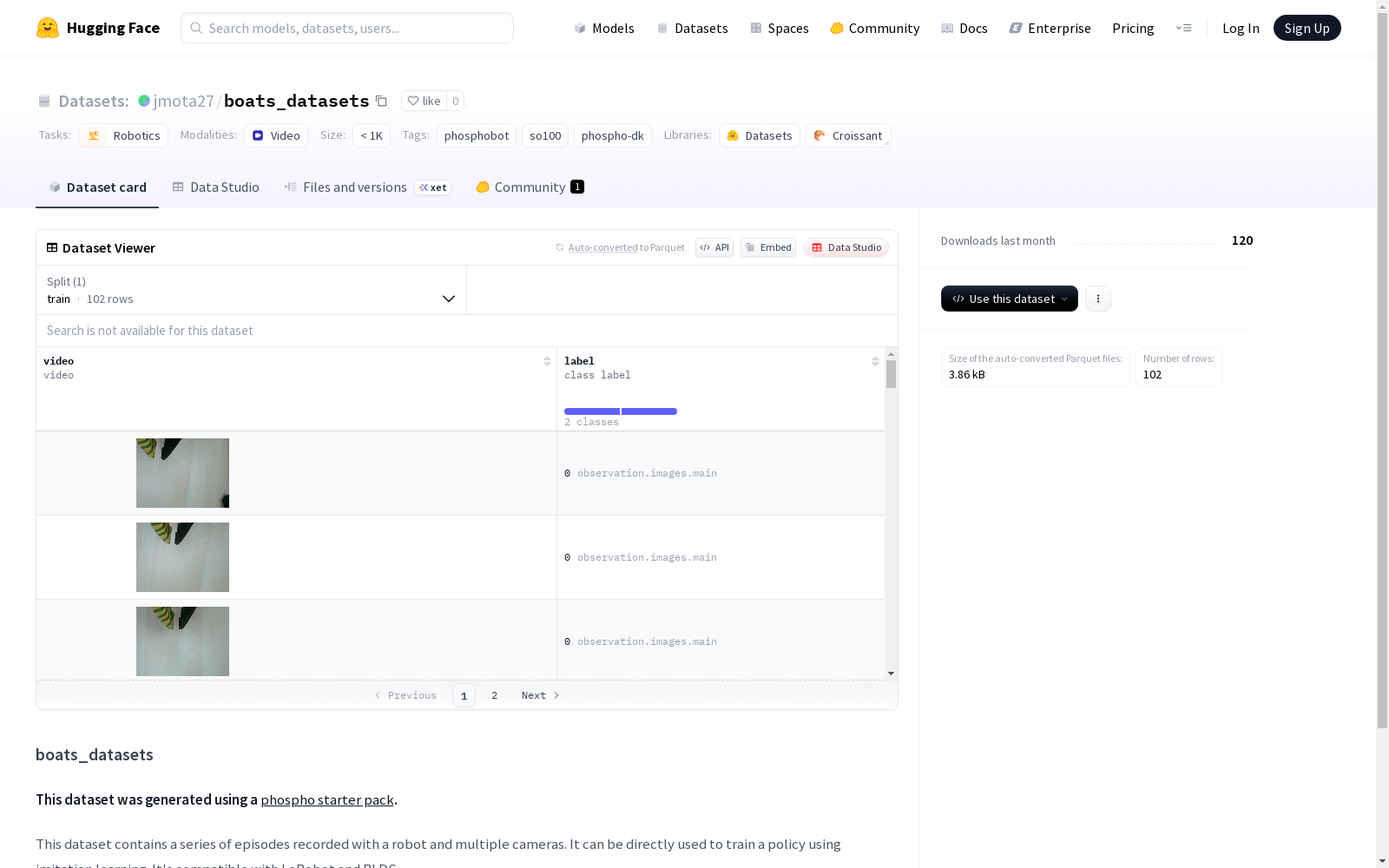
Task: Switch to the Data Studio tab
Action: coord(216,187)
